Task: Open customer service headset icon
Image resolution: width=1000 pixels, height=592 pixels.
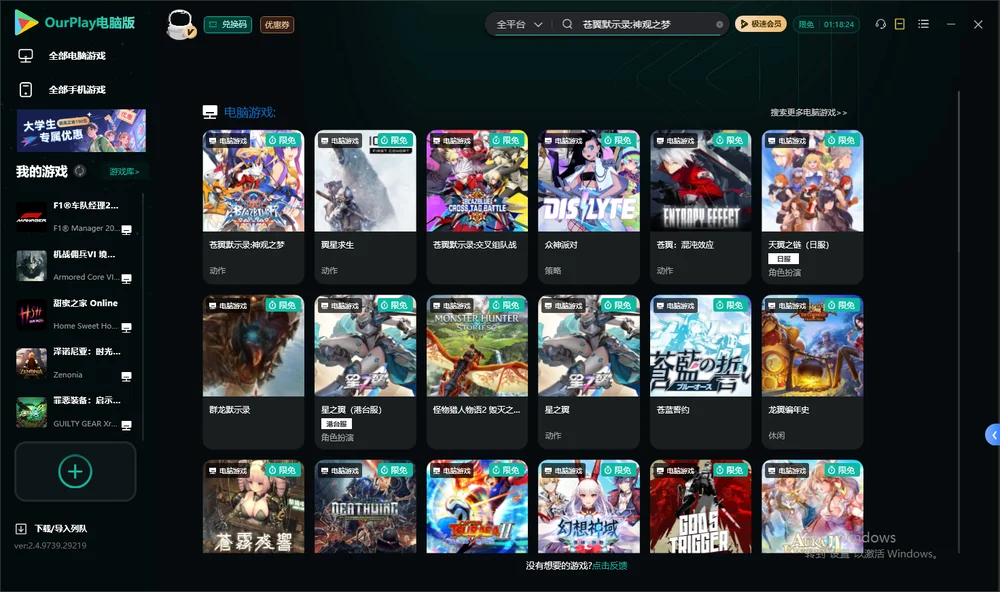Action: click(881, 24)
